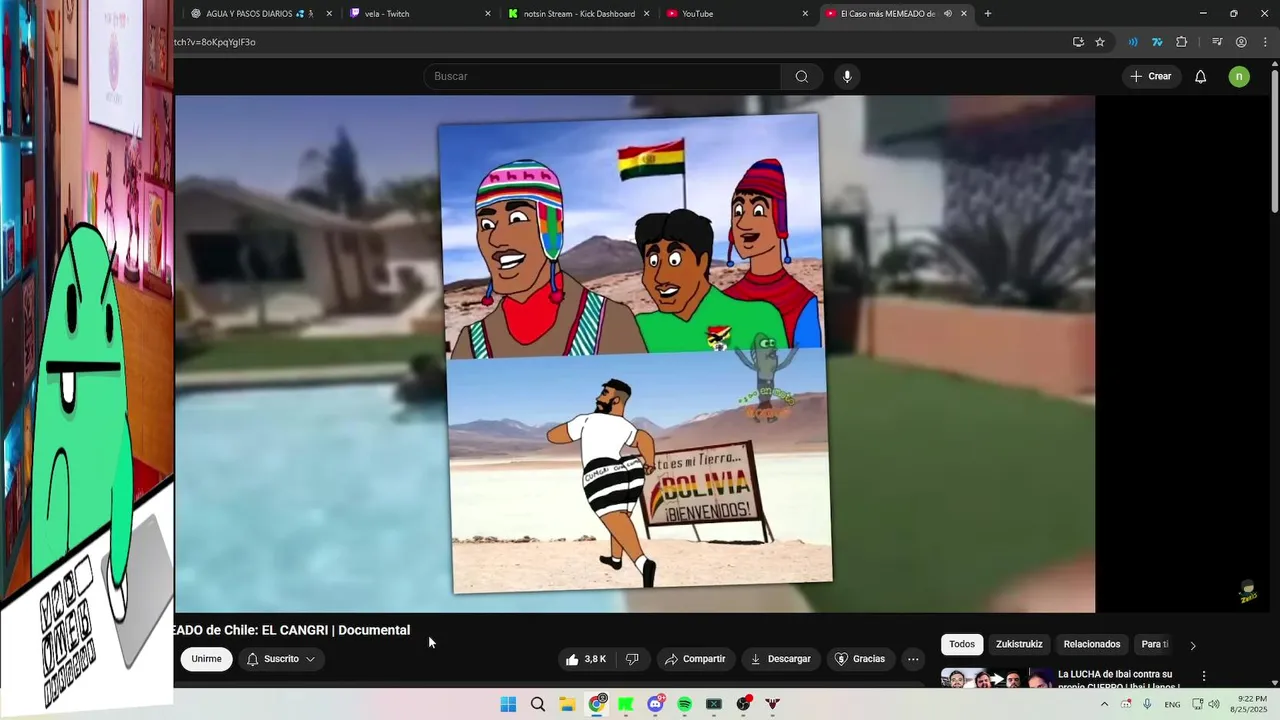The width and height of the screenshot is (1280, 720).
Task: Click the video player area
Action: click(x=635, y=354)
